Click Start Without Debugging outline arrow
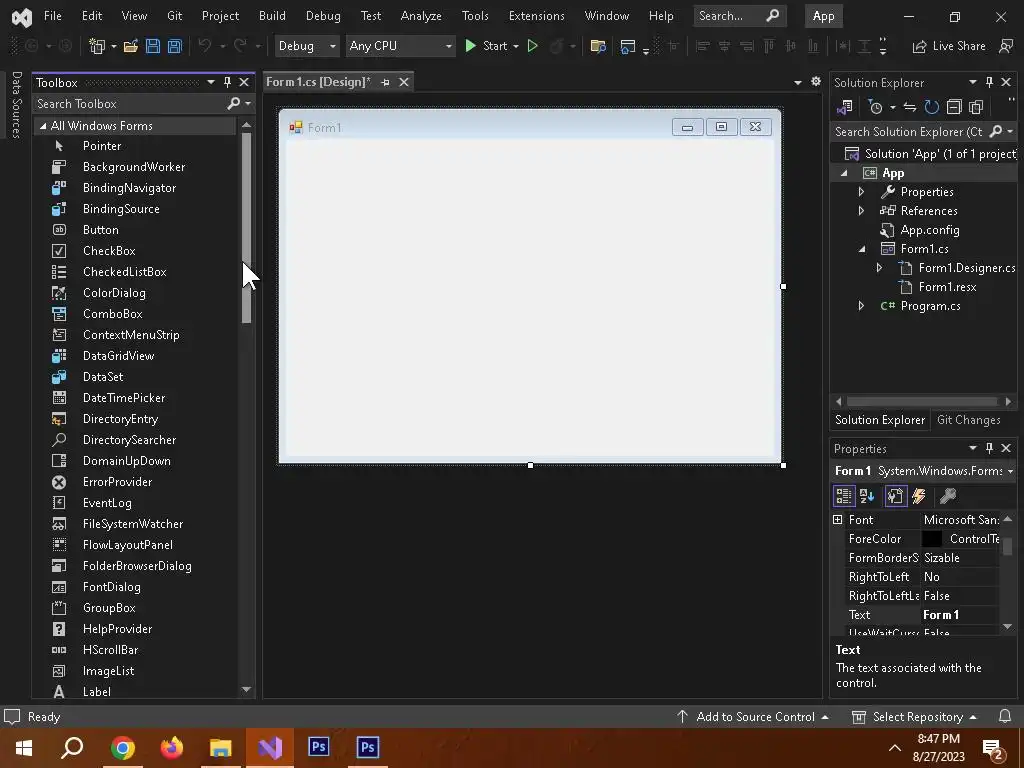Viewport: 1024px width, 768px height. [532, 46]
